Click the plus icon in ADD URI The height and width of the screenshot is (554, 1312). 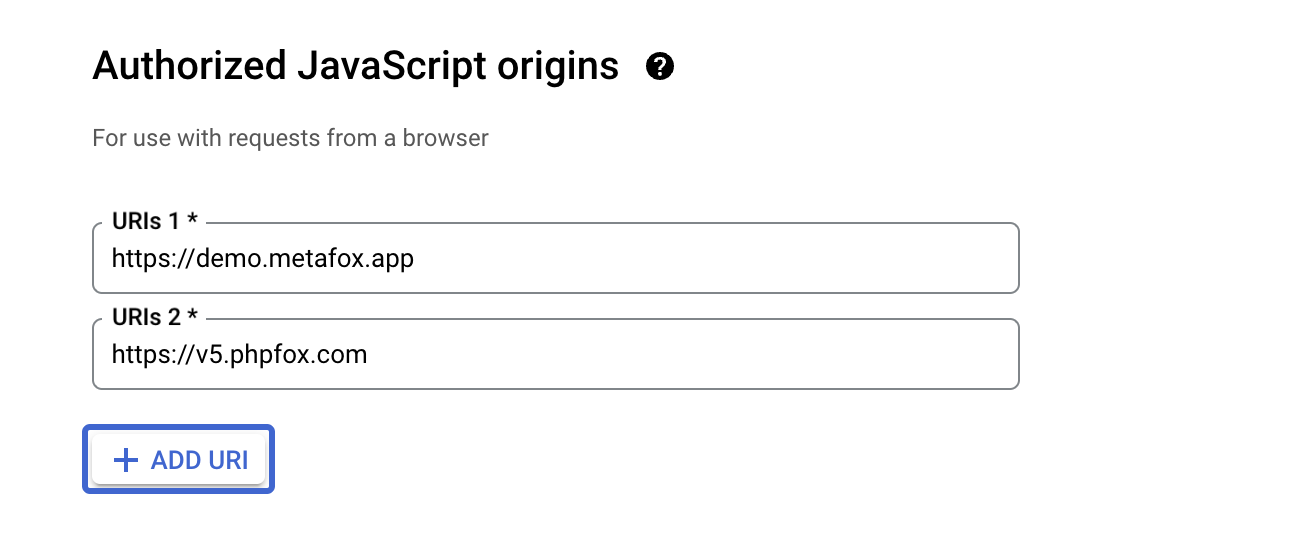click(x=125, y=460)
